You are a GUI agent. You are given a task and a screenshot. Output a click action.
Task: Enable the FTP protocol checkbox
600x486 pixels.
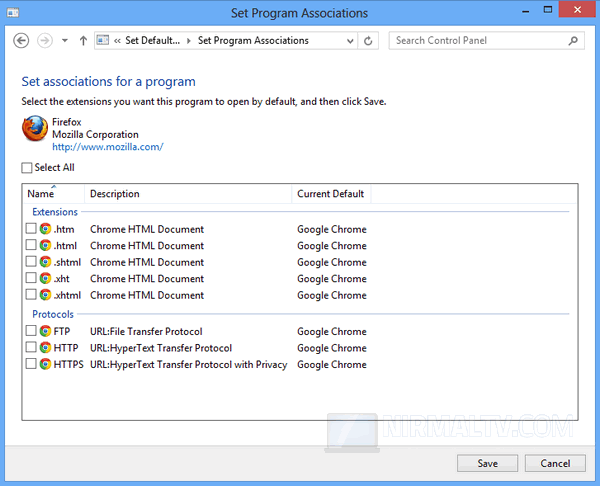31,331
